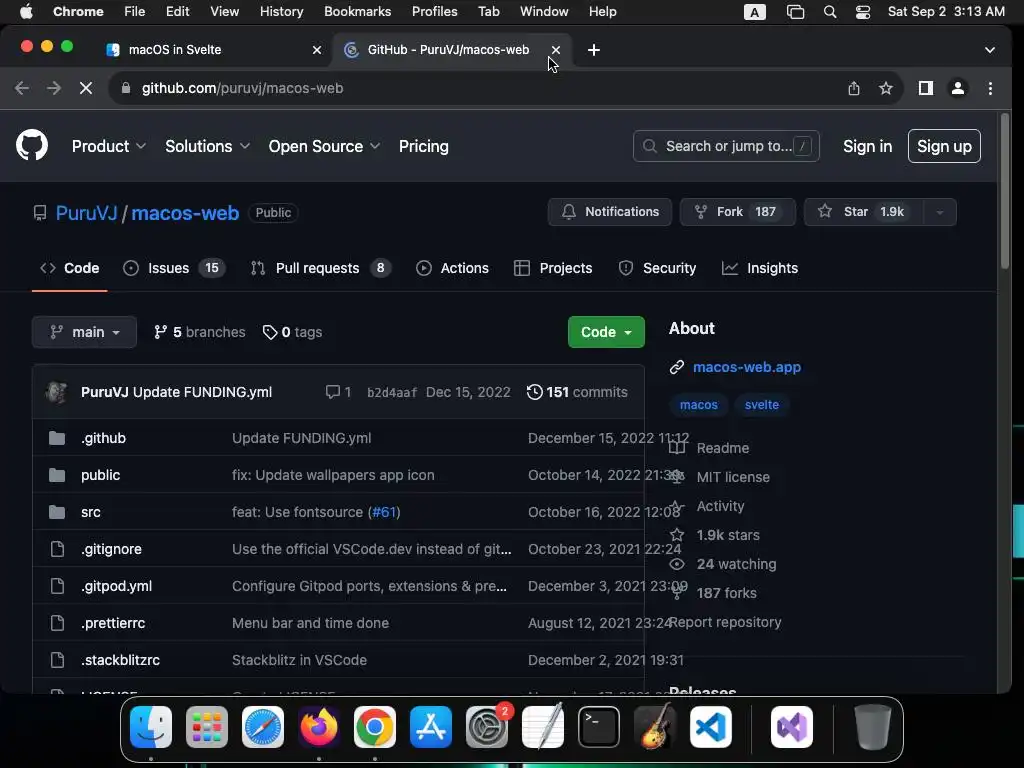Switch to the Pull requests tab
This screenshot has width=1024, height=768.
[321, 268]
